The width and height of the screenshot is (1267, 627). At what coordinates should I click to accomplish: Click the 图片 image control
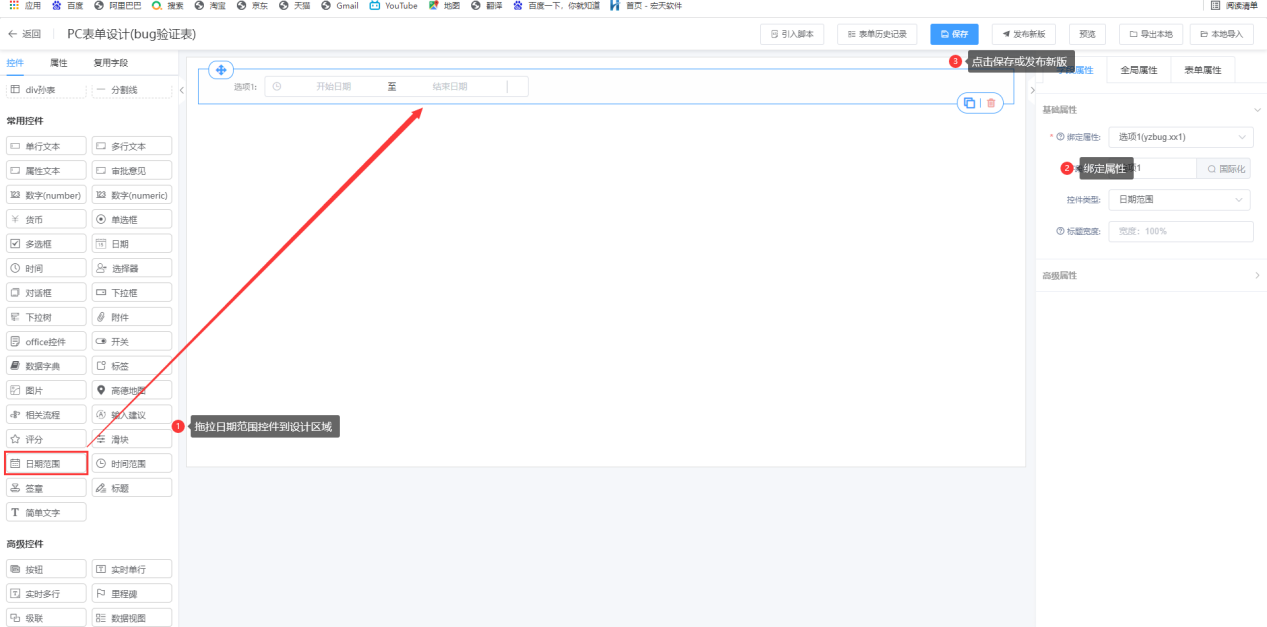(x=46, y=391)
